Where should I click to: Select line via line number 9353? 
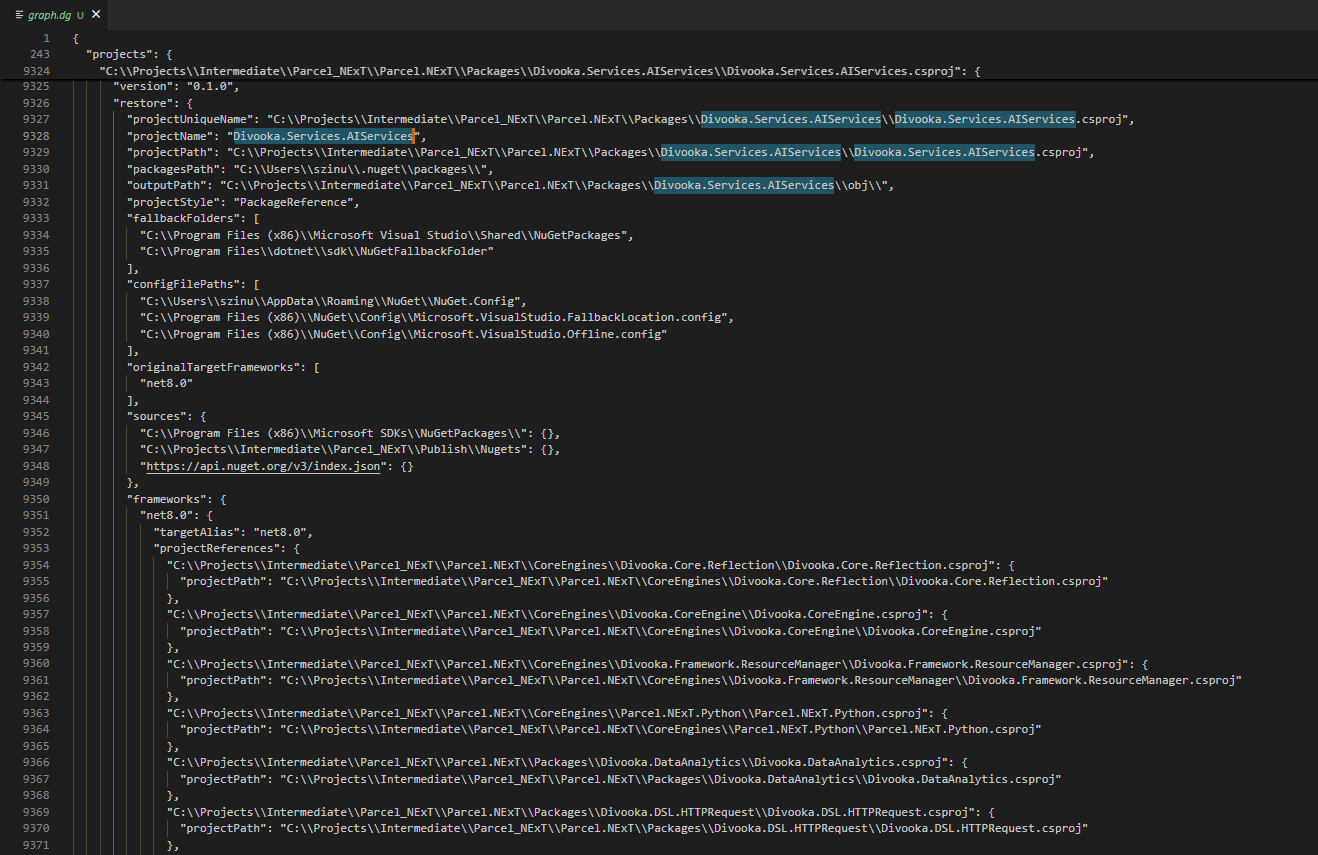pyautogui.click(x=36, y=548)
